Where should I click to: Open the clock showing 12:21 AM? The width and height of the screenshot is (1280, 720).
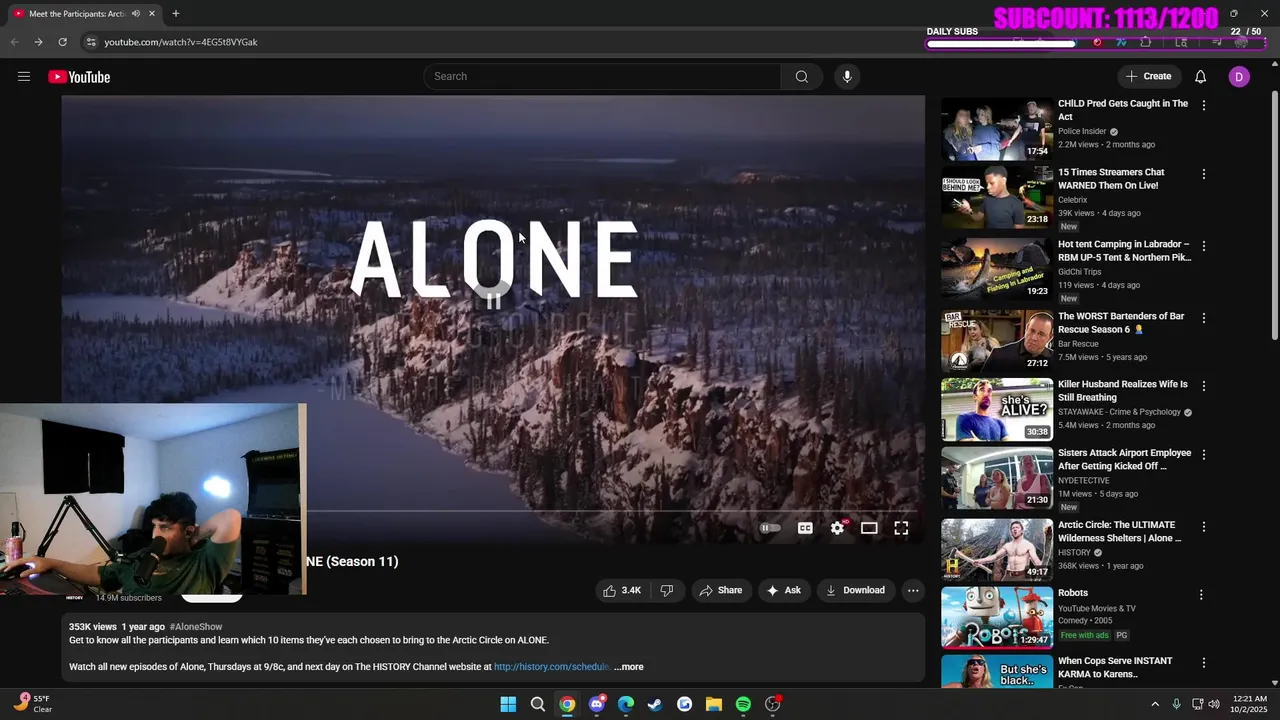[1250, 704]
